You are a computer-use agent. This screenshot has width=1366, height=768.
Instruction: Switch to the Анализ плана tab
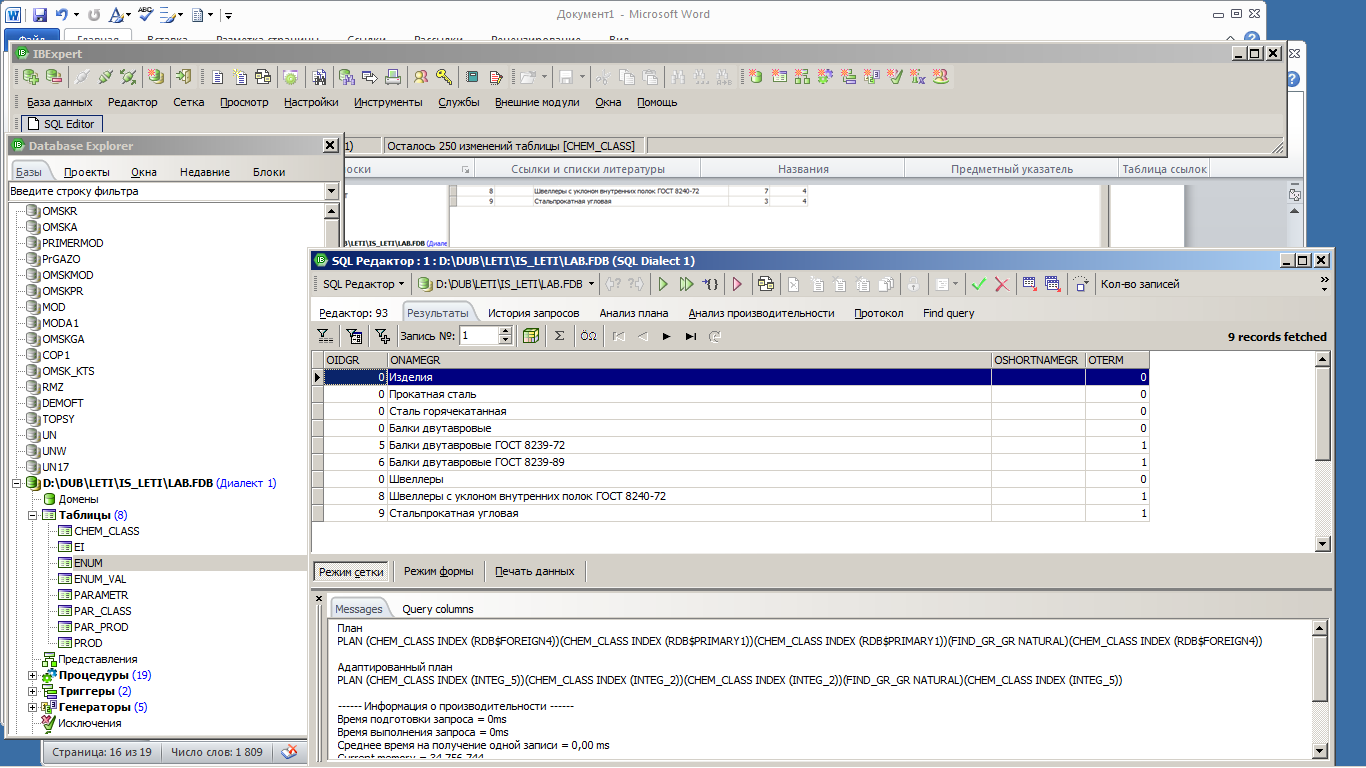634,313
